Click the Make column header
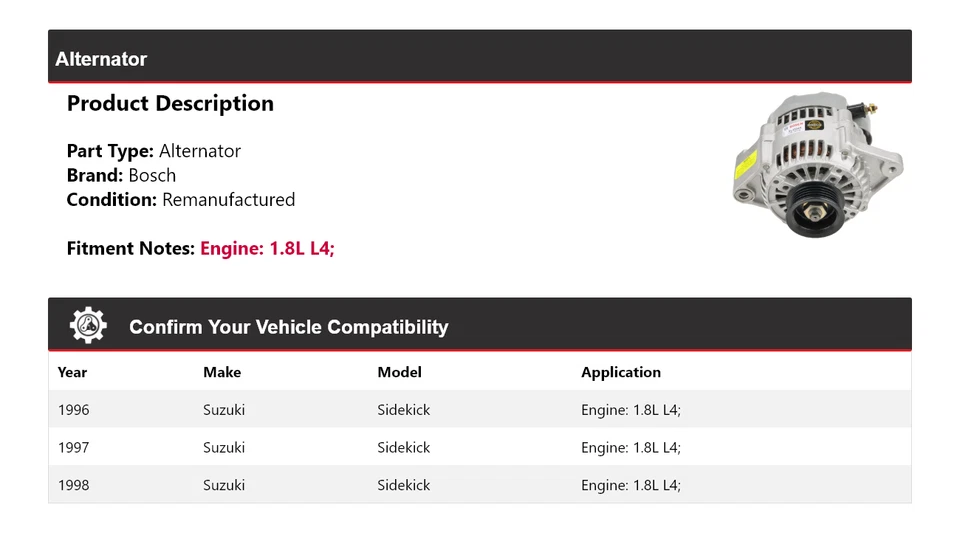 (222, 372)
